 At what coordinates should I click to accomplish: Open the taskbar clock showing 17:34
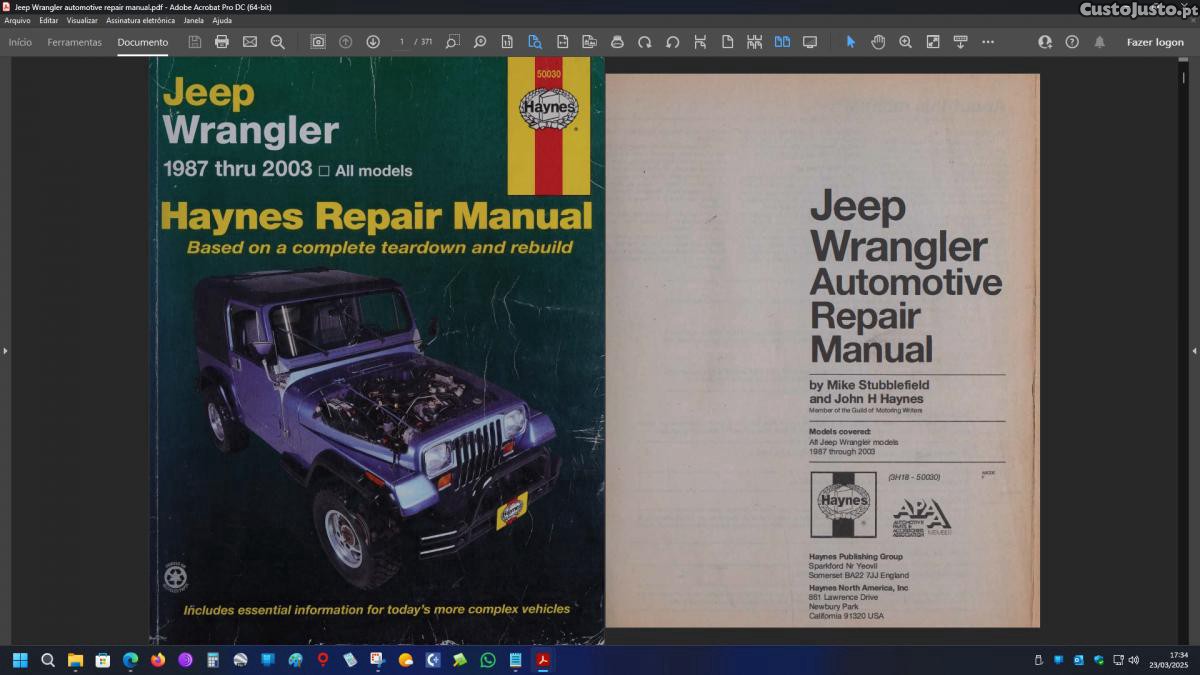1170,660
